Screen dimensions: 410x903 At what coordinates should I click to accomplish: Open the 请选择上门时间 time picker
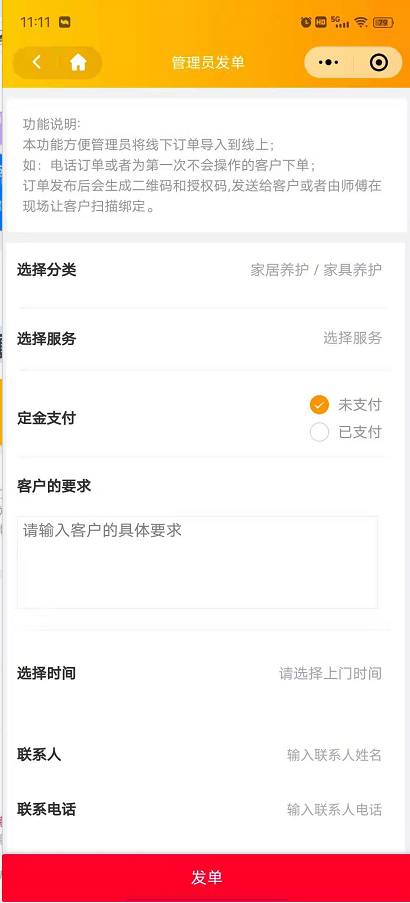[x=204, y=673]
